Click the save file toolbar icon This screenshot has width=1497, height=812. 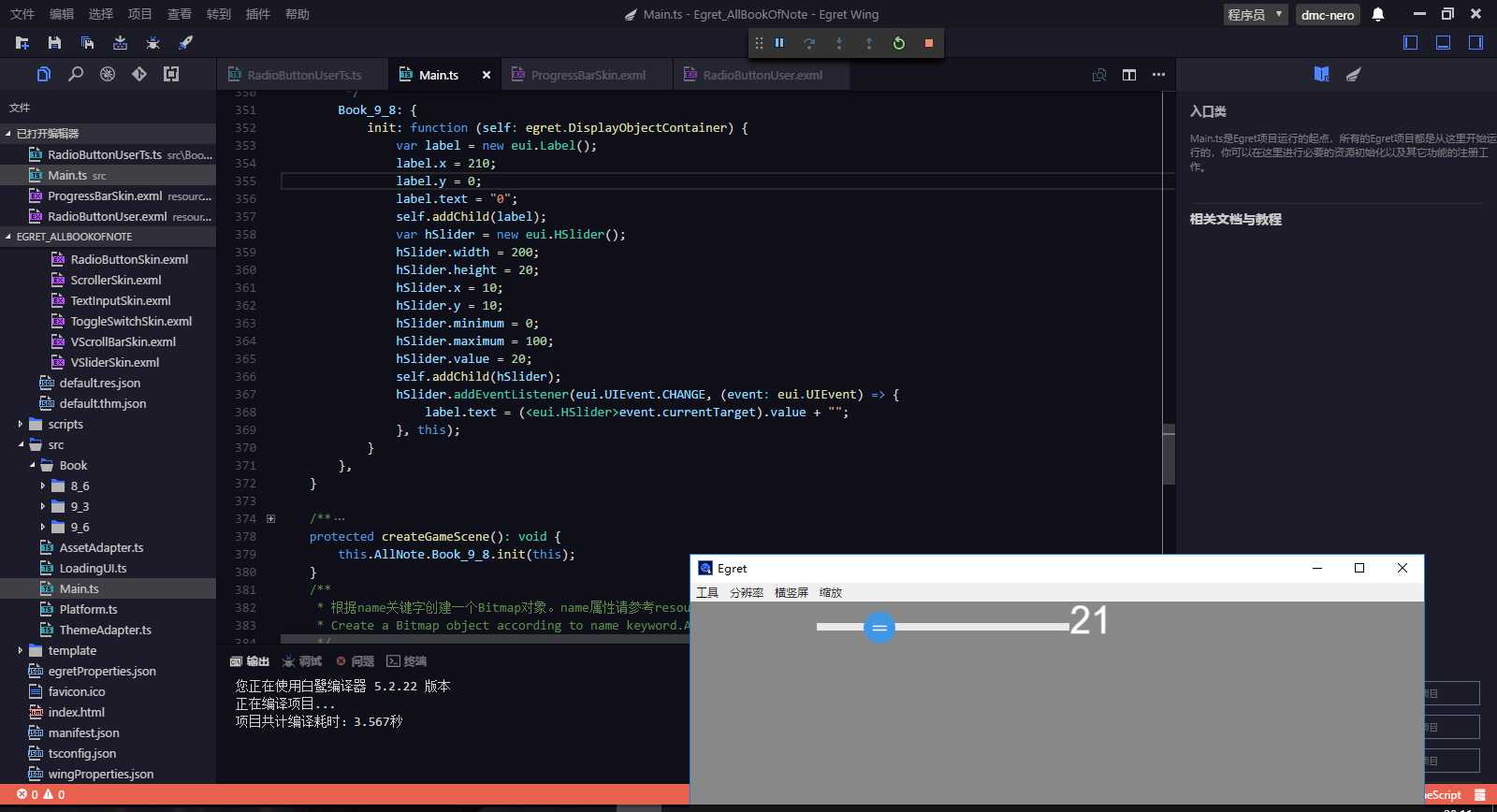point(54,43)
